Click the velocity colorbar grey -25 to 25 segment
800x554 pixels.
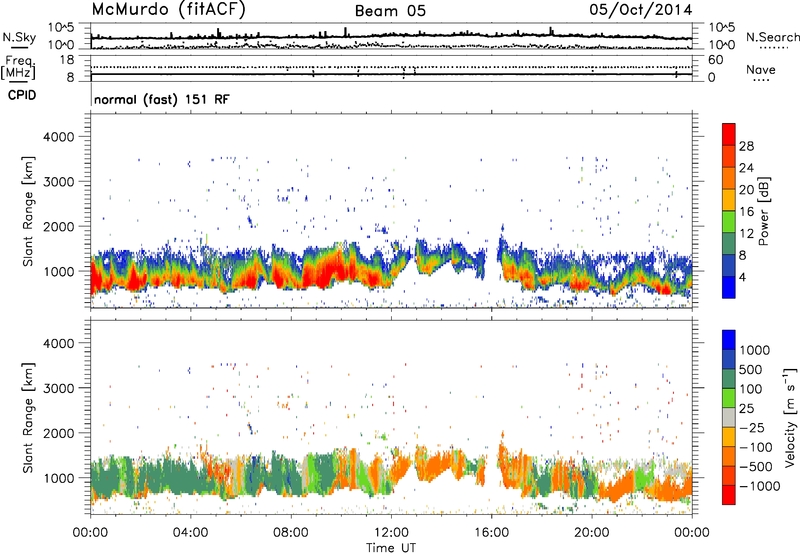pos(729,418)
